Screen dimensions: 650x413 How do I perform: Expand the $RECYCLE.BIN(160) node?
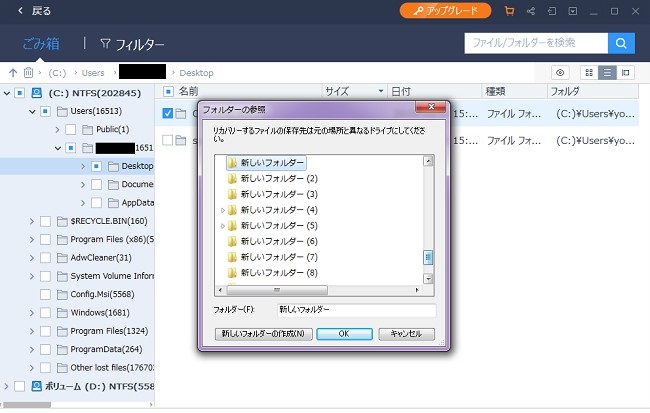(32, 221)
